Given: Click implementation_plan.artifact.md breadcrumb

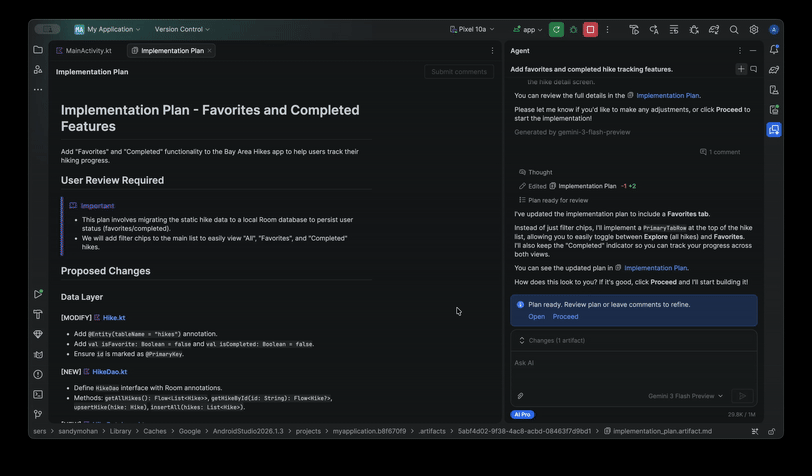Looking at the screenshot, I should click(658, 431).
